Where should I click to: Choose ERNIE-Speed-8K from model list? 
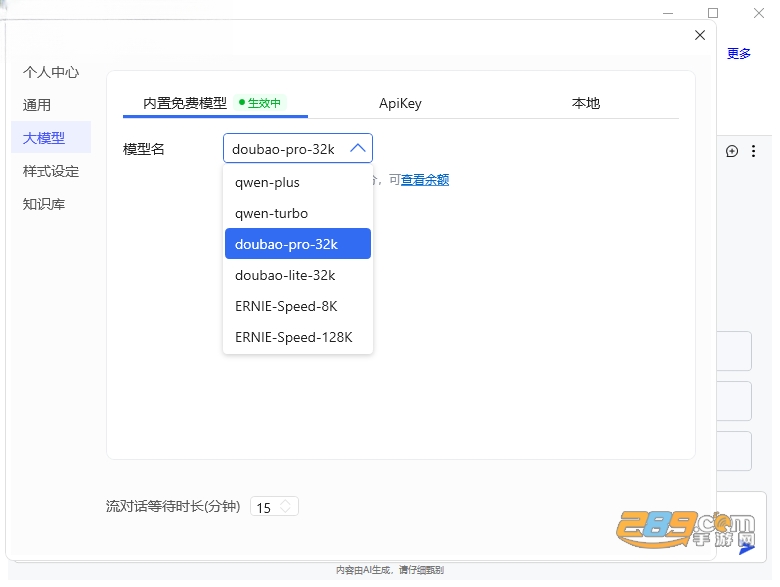[297, 306]
